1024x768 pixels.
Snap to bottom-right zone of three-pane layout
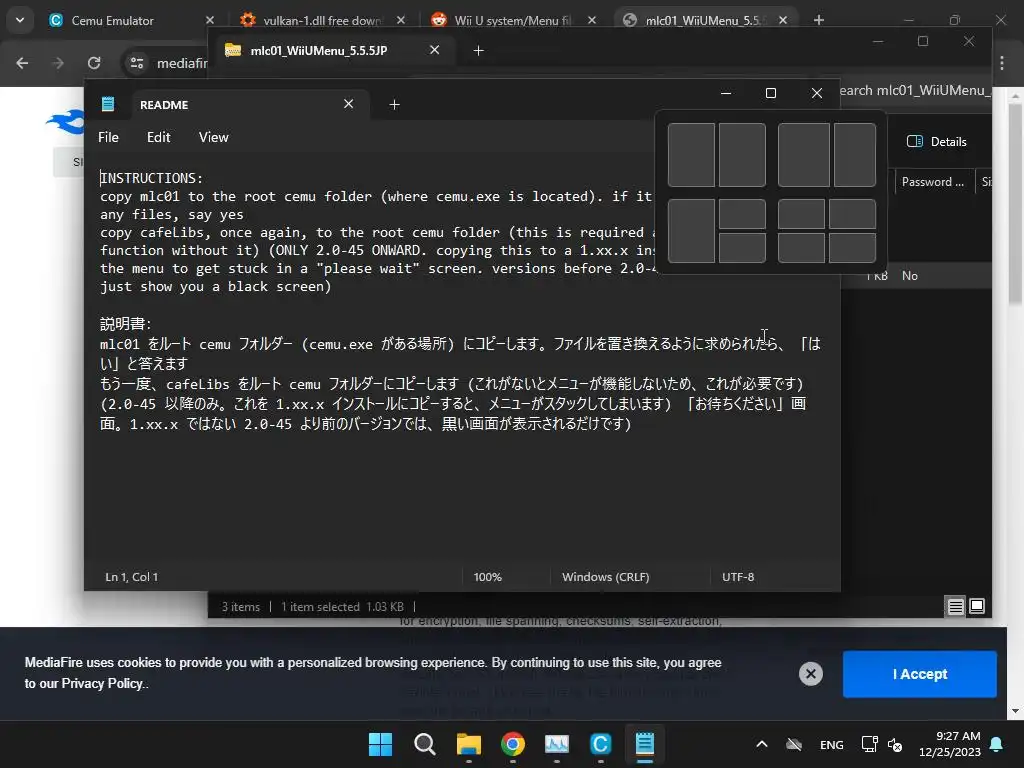(x=743, y=248)
